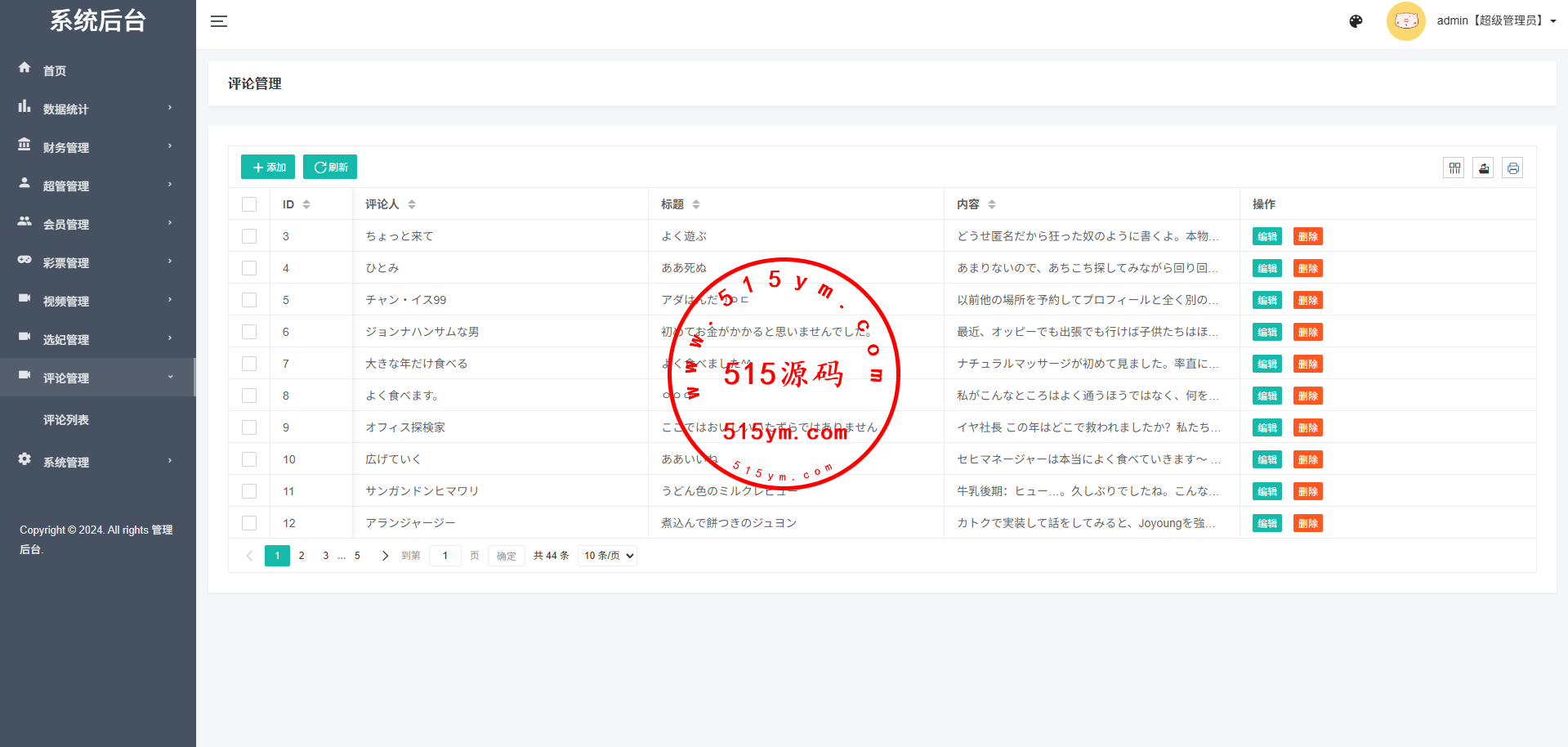The height and width of the screenshot is (747, 1568).
Task: Open the theme color palette icon
Action: click(x=1356, y=21)
